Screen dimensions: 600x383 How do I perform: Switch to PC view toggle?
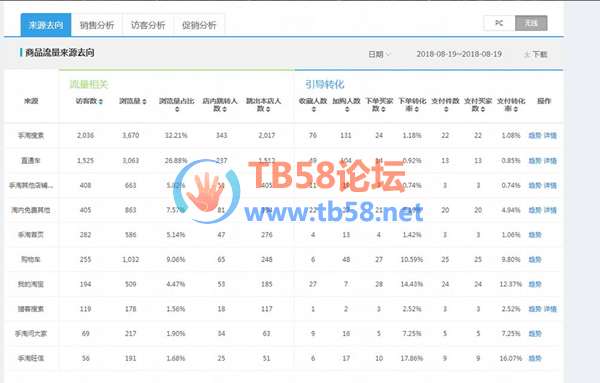coord(499,23)
